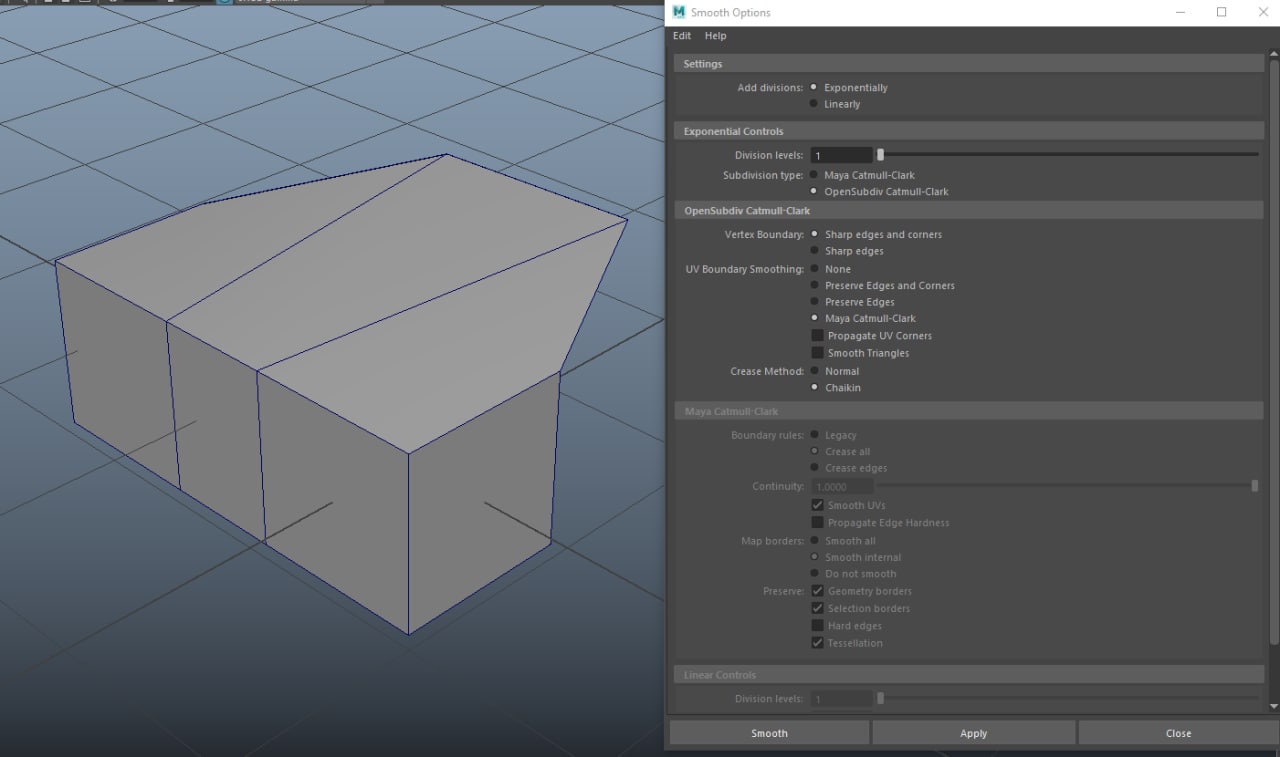1280x757 pixels.
Task: Collapse the Exponential Controls section header
Action: [970, 131]
